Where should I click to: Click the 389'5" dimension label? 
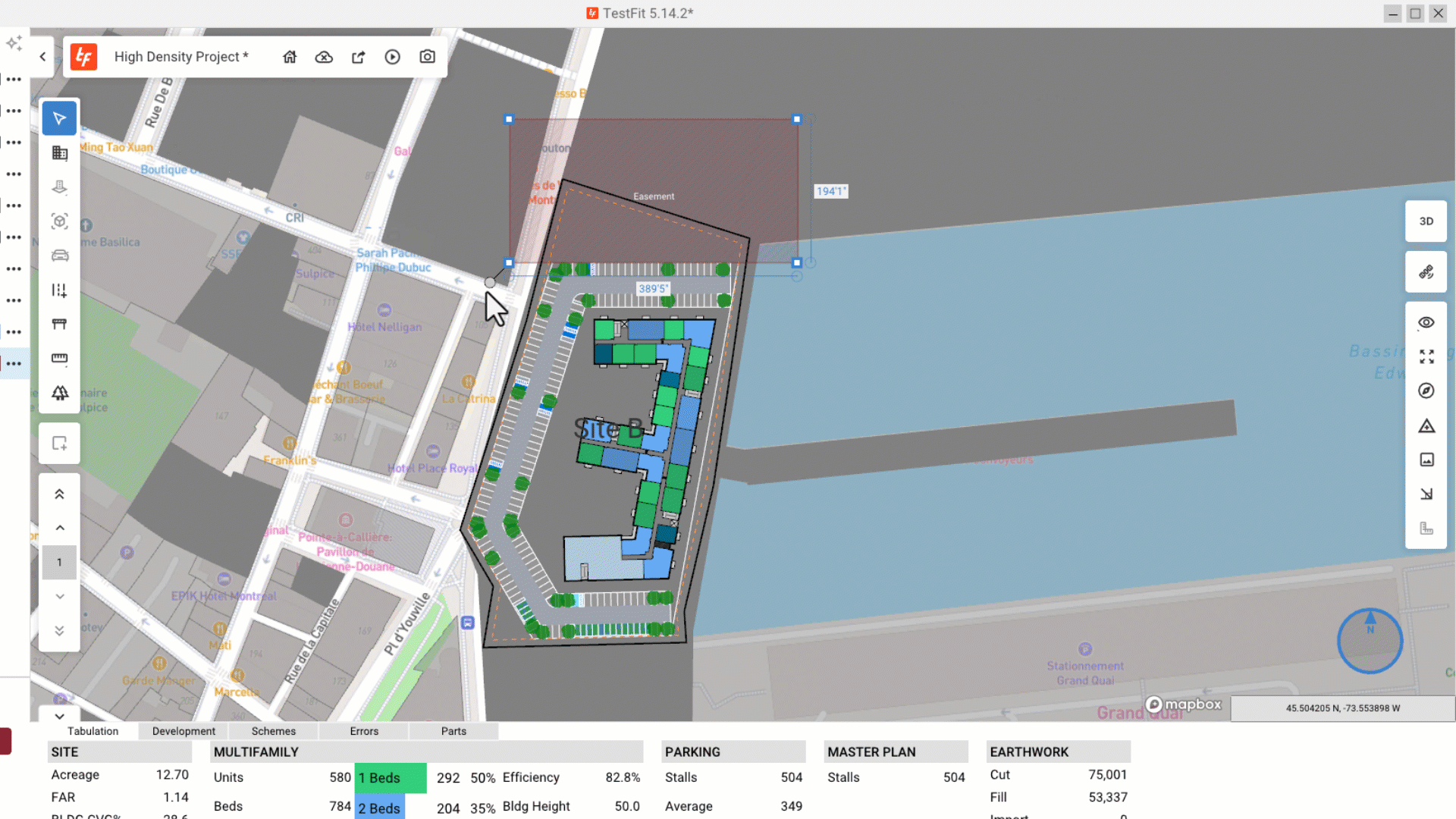(x=653, y=288)
